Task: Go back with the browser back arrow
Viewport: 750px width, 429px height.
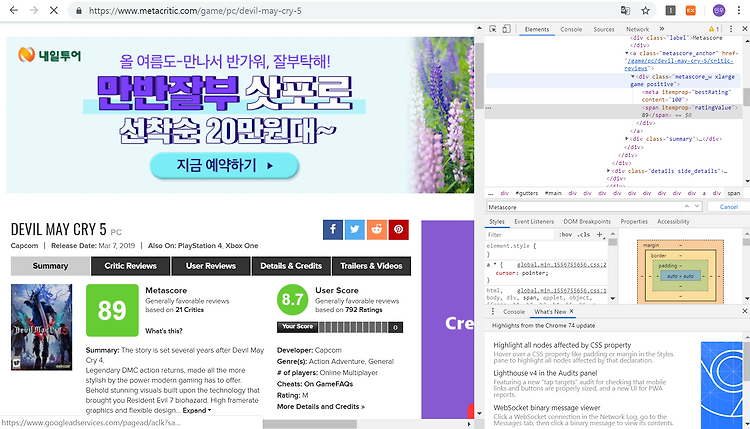Action: [x=14, y=10]
